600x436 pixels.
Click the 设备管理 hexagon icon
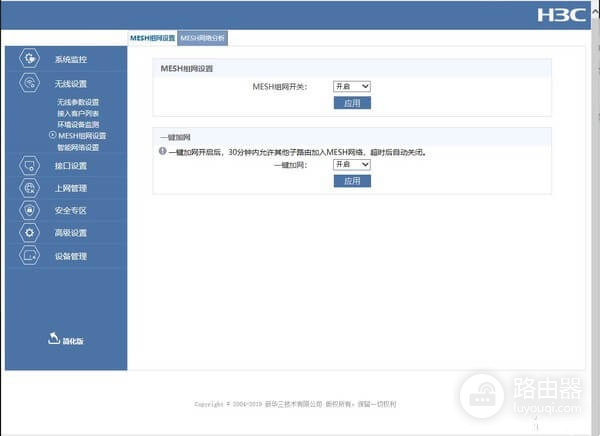[x=30, y=256]
